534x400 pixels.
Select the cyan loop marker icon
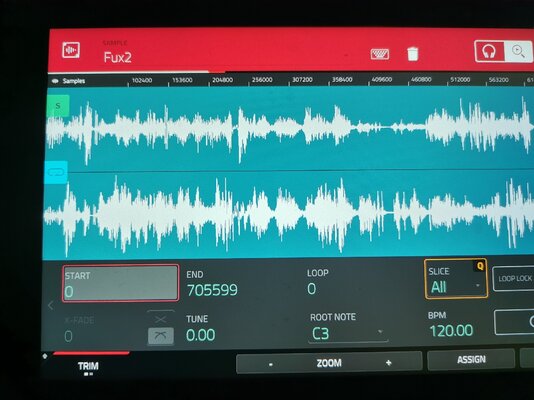(56, 172)
